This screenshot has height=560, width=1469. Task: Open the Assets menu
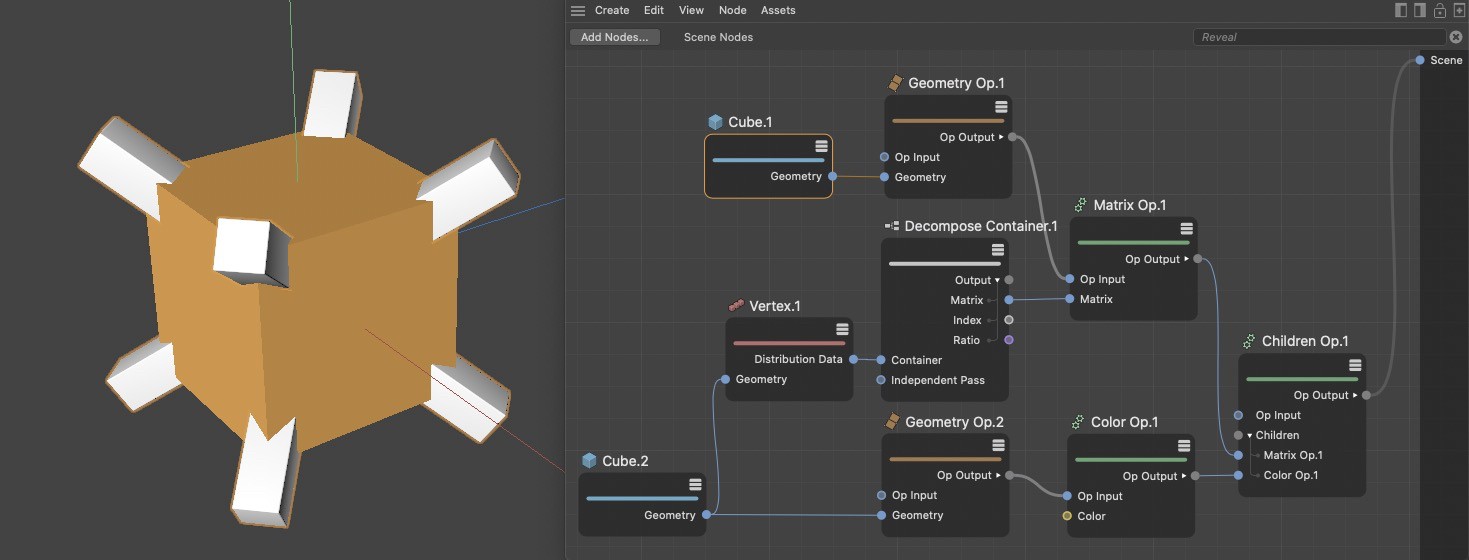click(778, 10)
